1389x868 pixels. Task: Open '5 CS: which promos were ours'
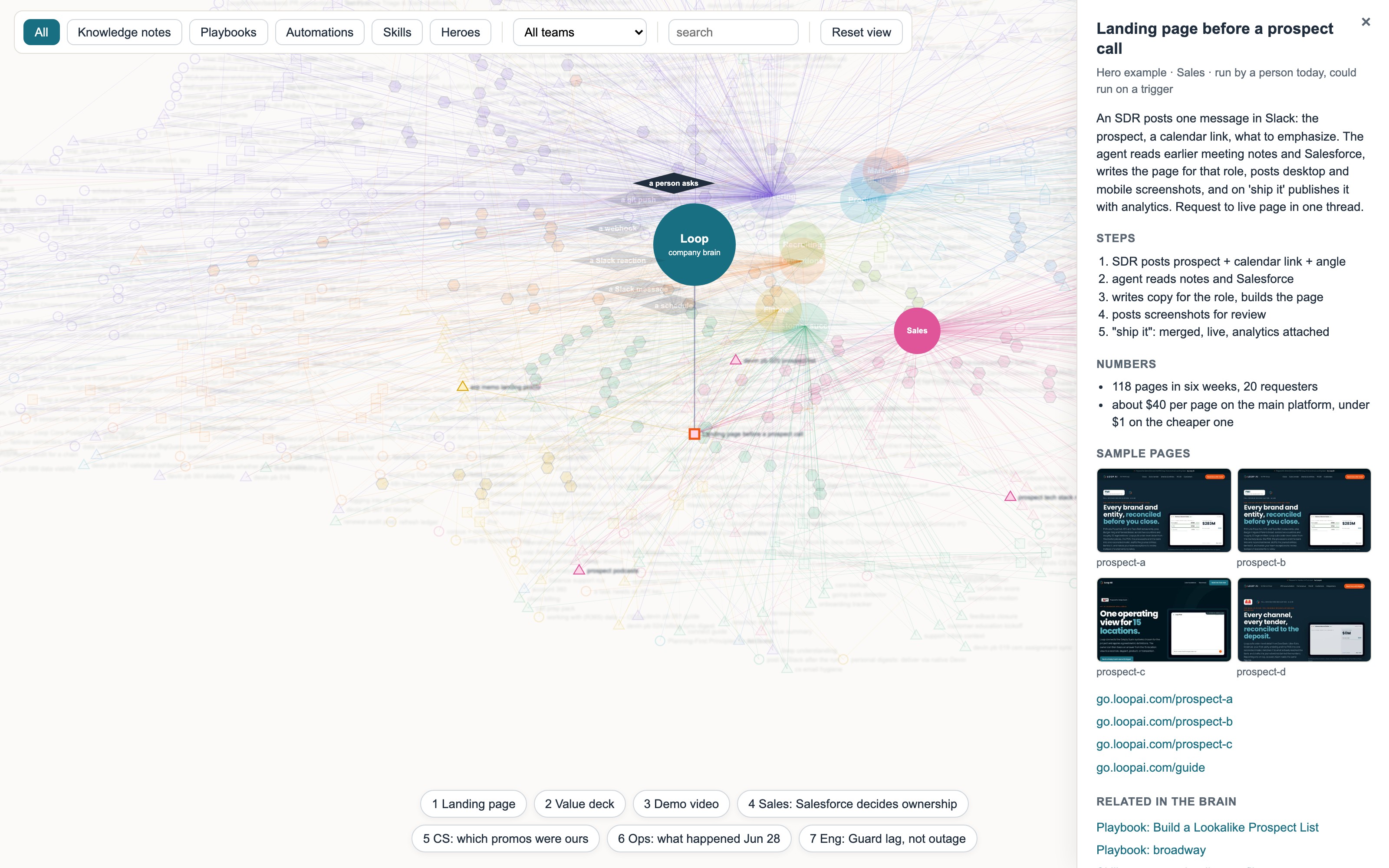[x=505, y=839]
